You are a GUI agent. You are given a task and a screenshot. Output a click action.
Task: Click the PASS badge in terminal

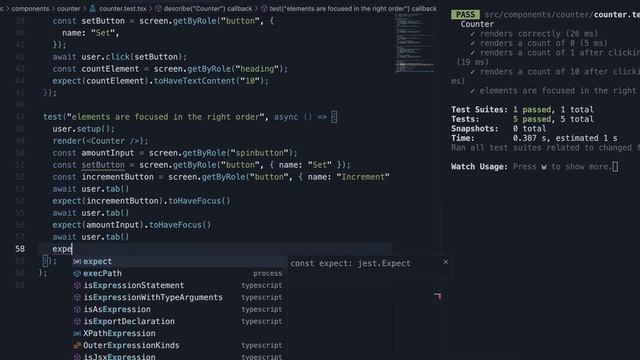(465, 15)
